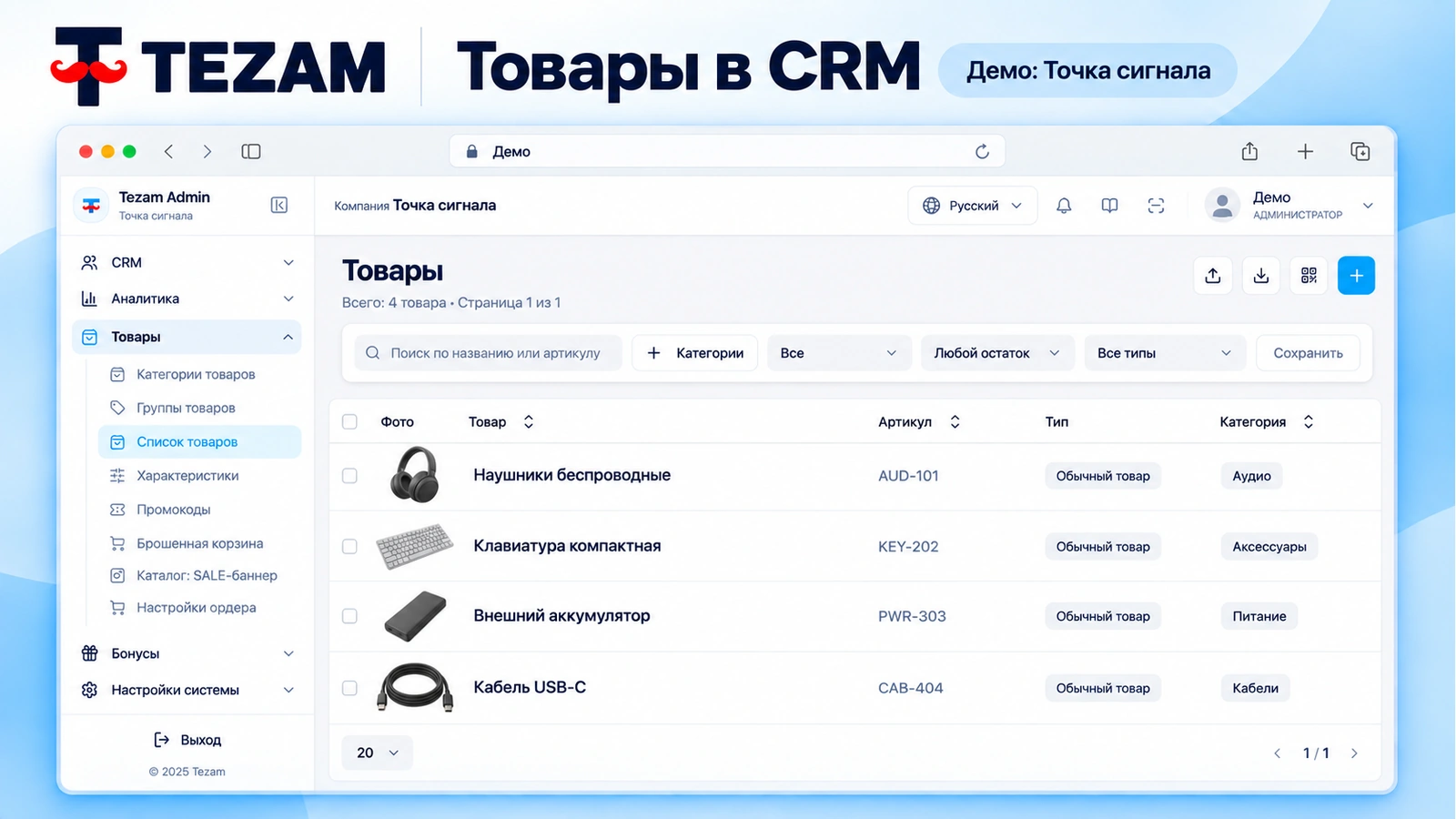
Task: Expand the Аналитика sidebar section
Action: (x=187, y=298)
